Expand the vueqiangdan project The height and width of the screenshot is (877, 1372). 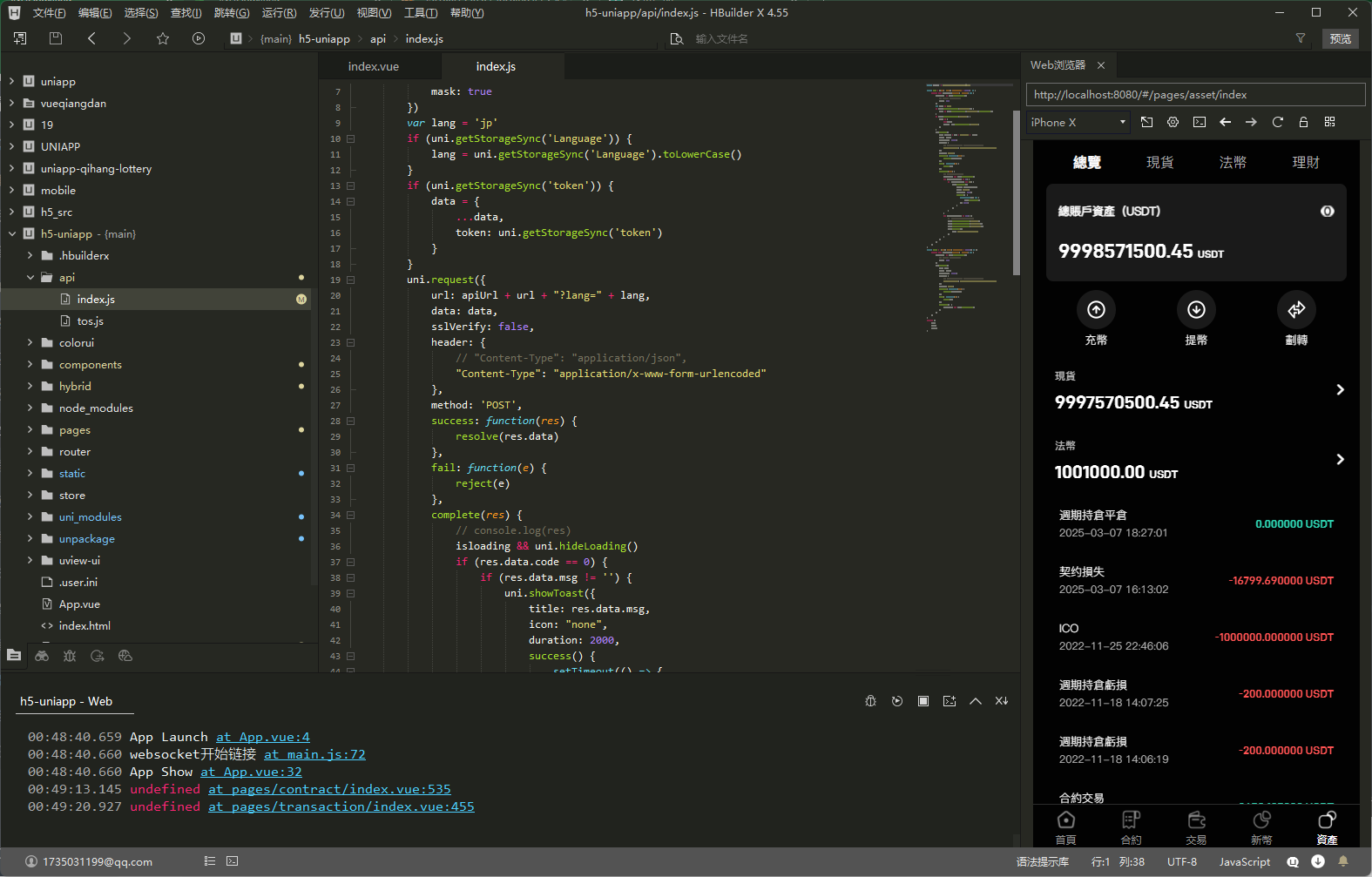click(x=12, y=103)
